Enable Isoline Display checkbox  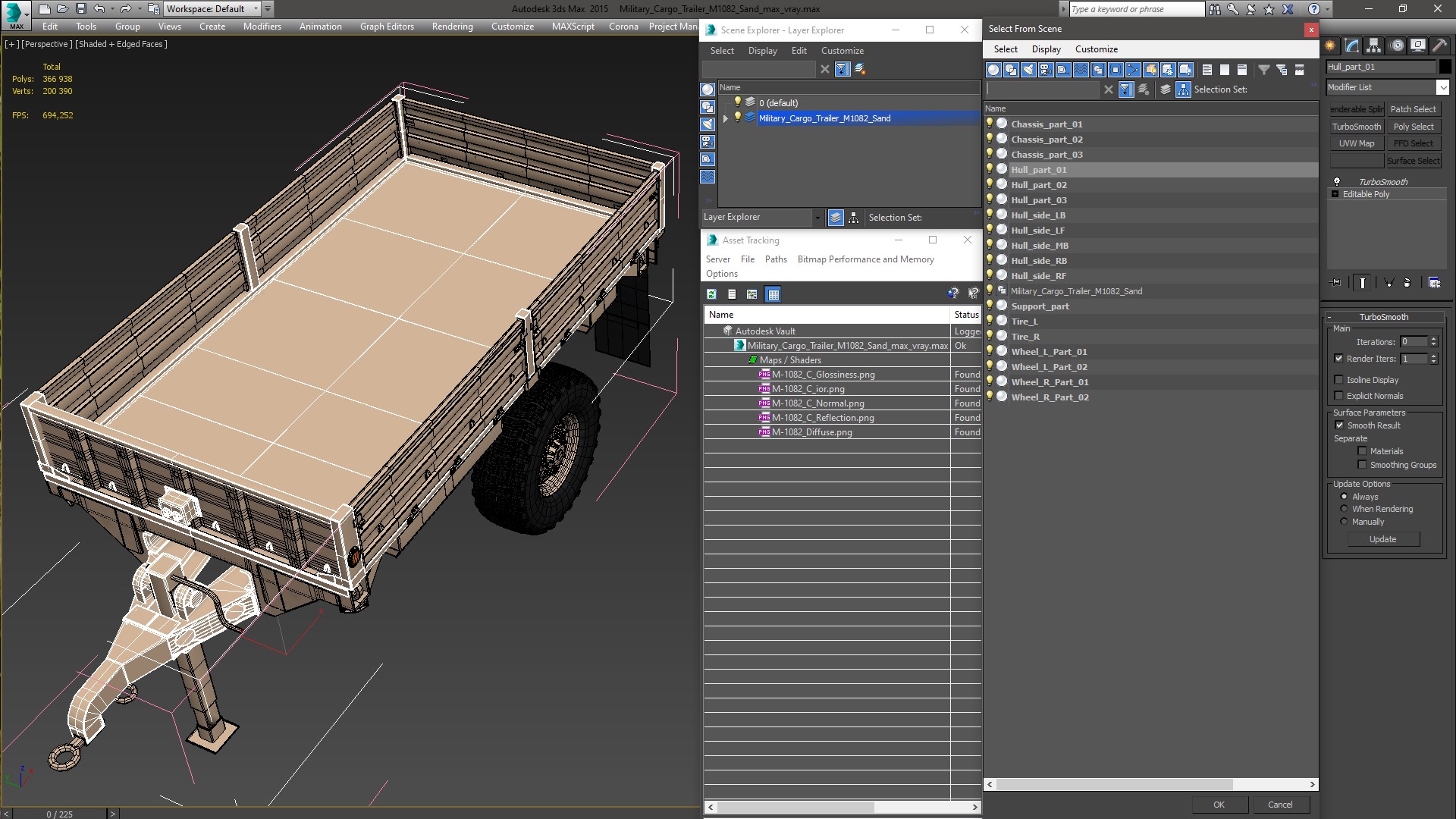click(x=1338, y=380)
